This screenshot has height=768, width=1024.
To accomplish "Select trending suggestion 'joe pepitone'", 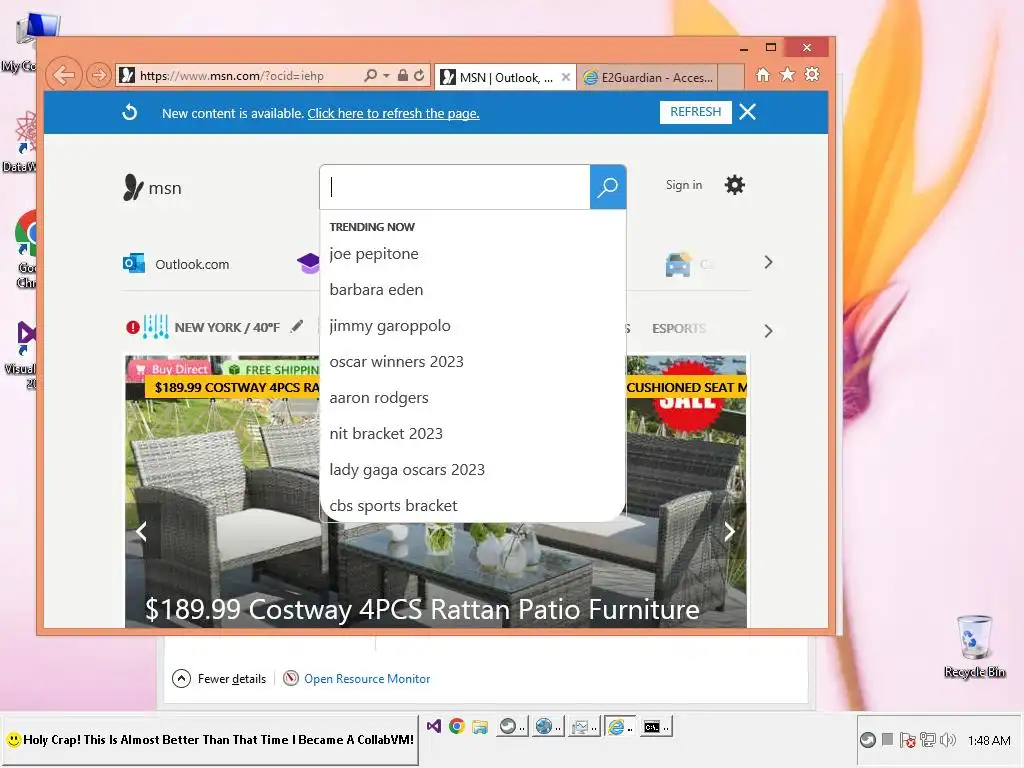I will (374, 254).
